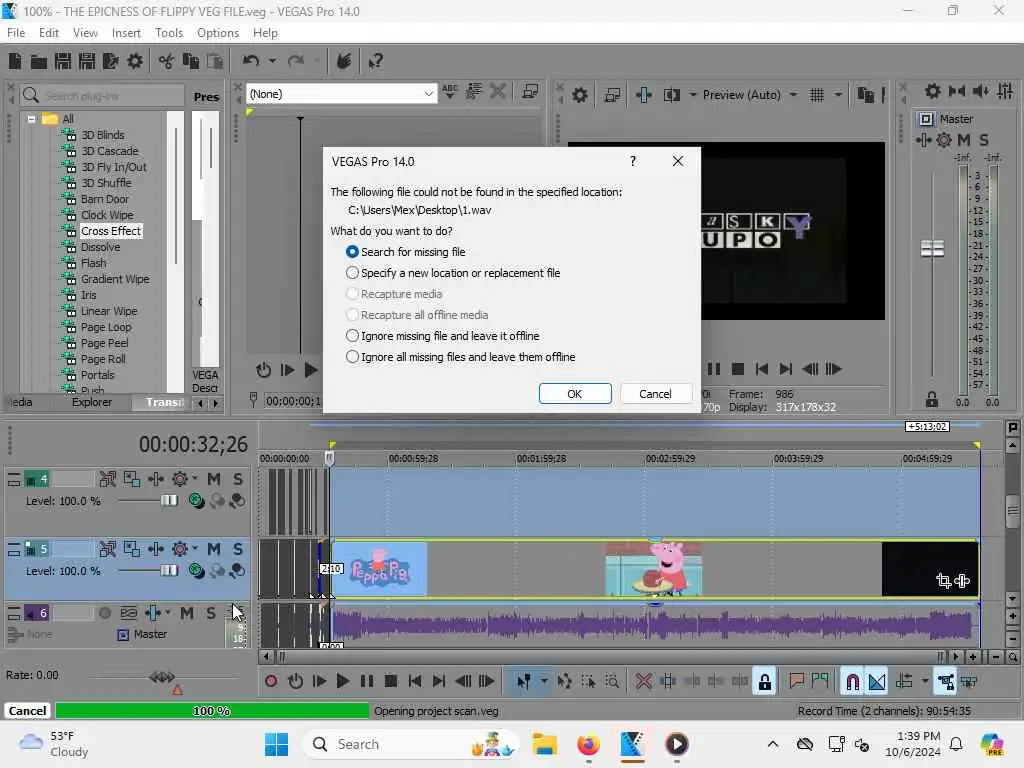1024x768 pixels.
Task: Click the Dim Output speaker icon
Action: [981, 91]
